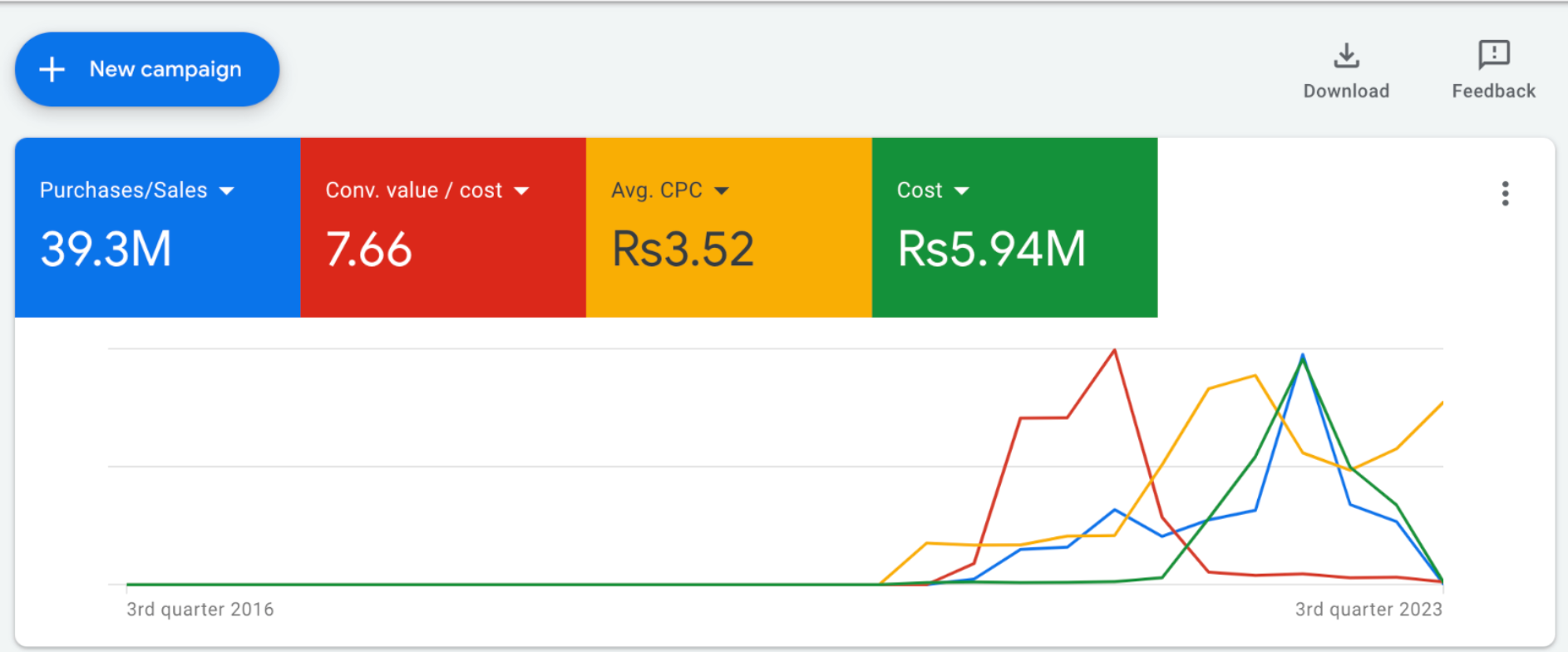This screenshot has height=652, width=1568.
Task: Click the Download link text
Action: [x=1345, y=91]
